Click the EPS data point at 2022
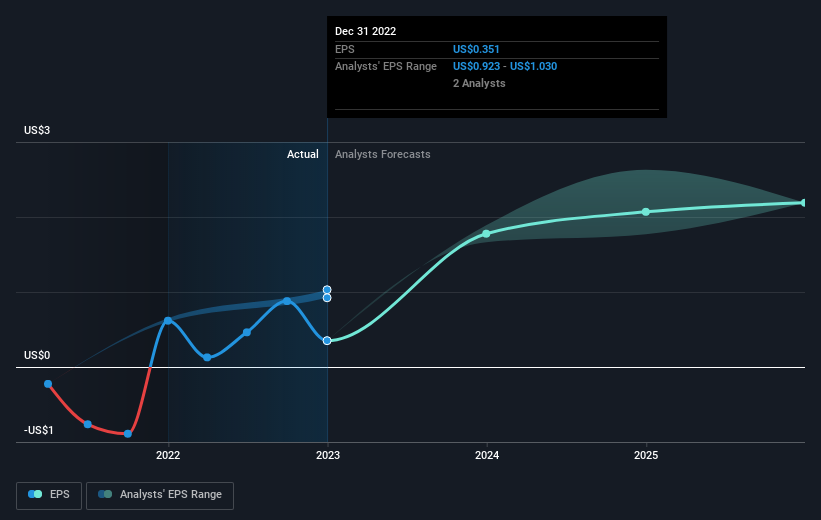 168,320
